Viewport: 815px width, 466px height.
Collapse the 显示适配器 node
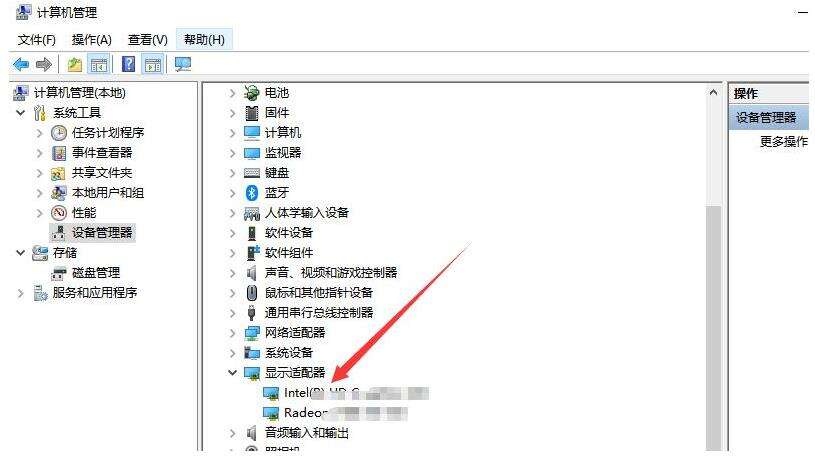232,372
